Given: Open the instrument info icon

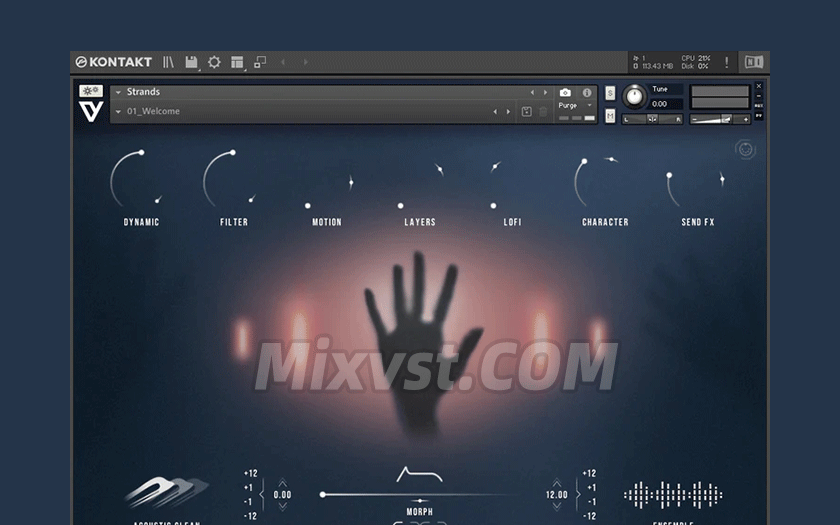Looking at the screenshot, I should (587, 93).
